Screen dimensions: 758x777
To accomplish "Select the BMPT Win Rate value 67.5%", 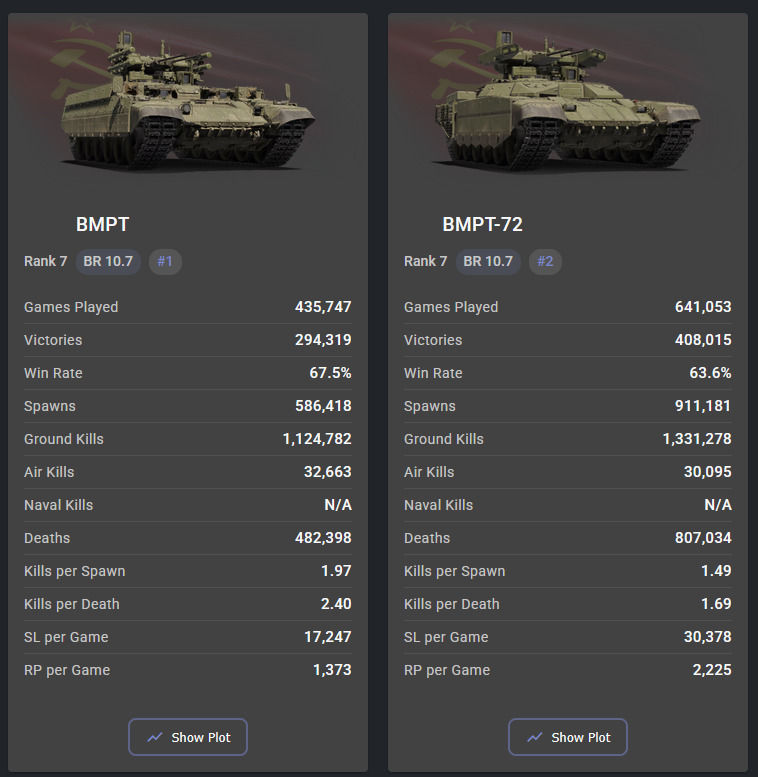I will (x=330, y=373).
